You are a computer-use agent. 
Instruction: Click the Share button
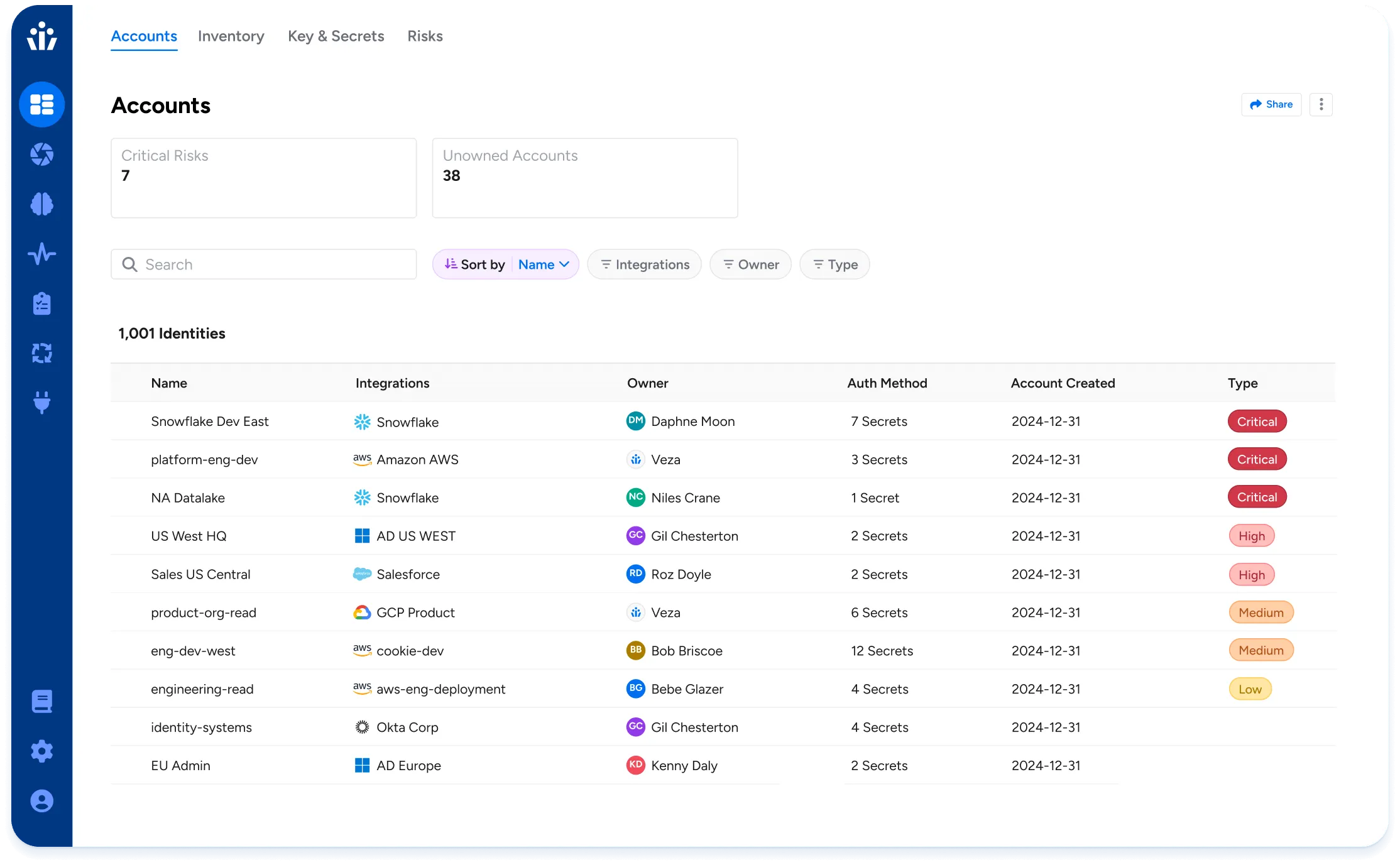point(1271,104)
